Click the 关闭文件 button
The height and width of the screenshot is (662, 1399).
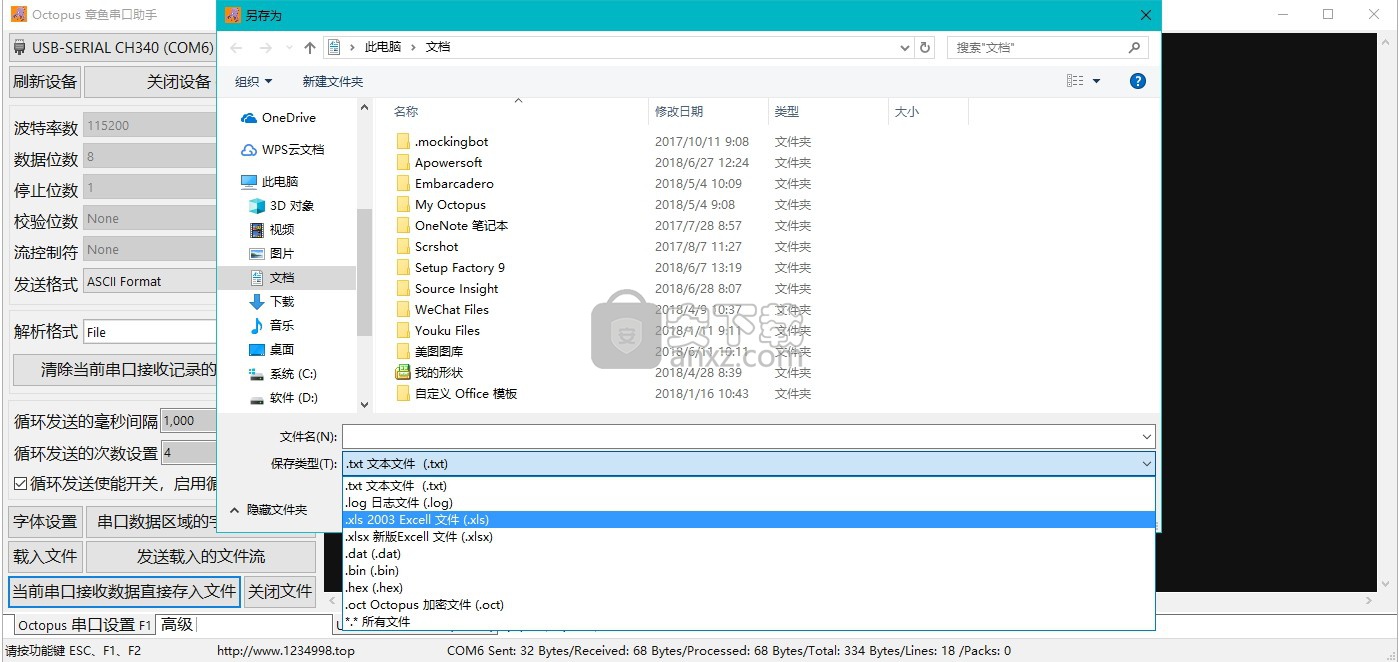[x=280, y=592]
